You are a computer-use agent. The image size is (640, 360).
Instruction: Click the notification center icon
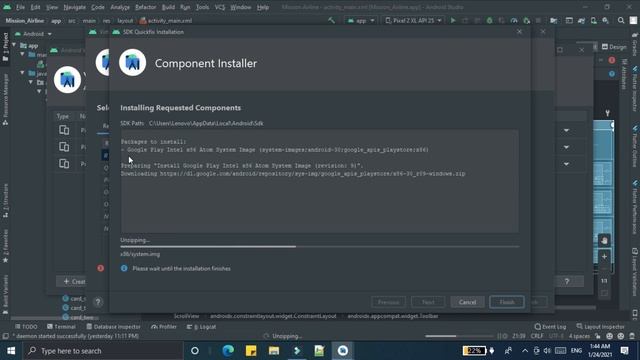(x=624, y=351)
